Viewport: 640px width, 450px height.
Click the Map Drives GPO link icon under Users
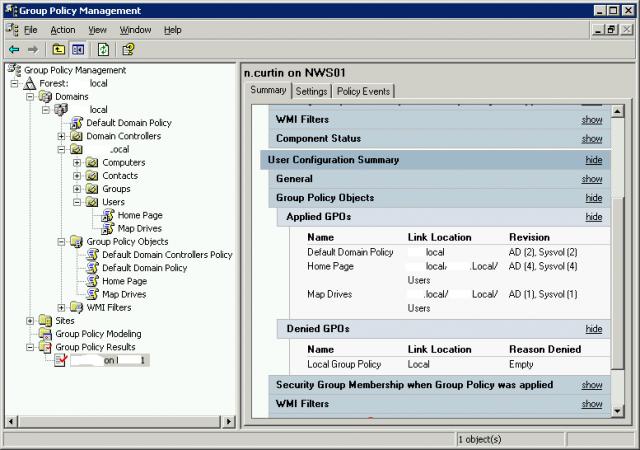(108, 228)
